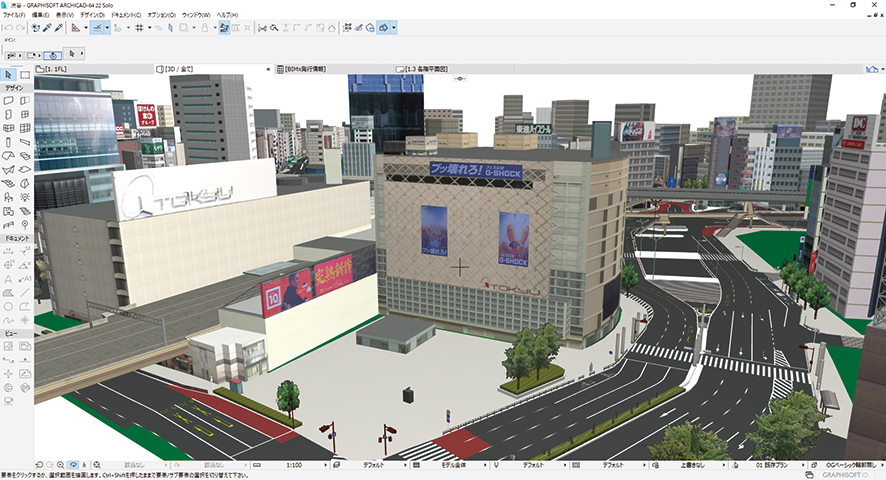Select the Line tool under ドキュメント
Screen dimensions: 886x480
coord(25,293)
